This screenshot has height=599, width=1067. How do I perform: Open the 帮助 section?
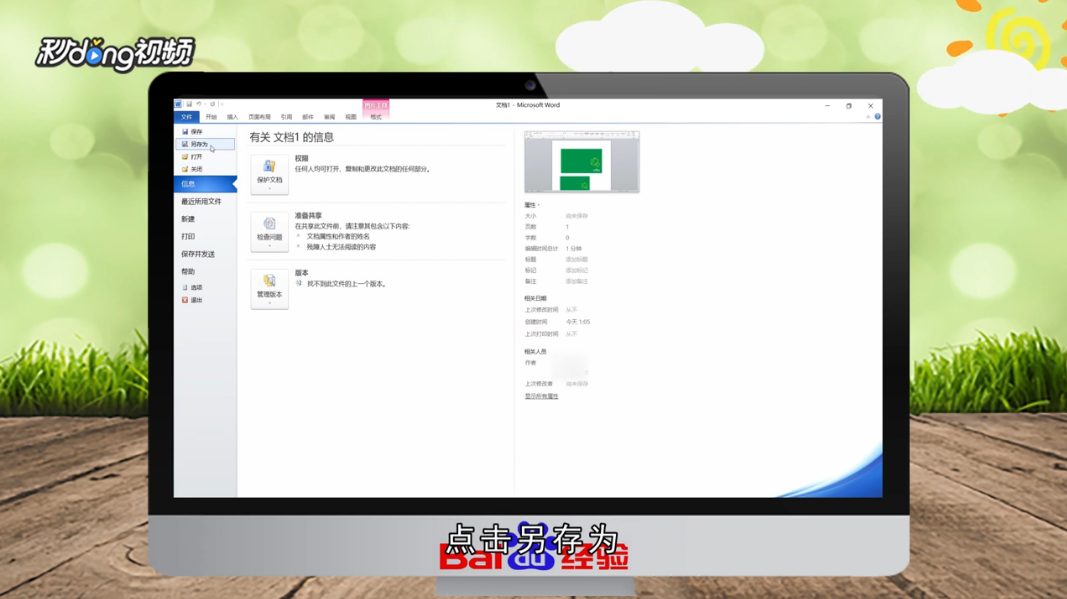(188, 272)
